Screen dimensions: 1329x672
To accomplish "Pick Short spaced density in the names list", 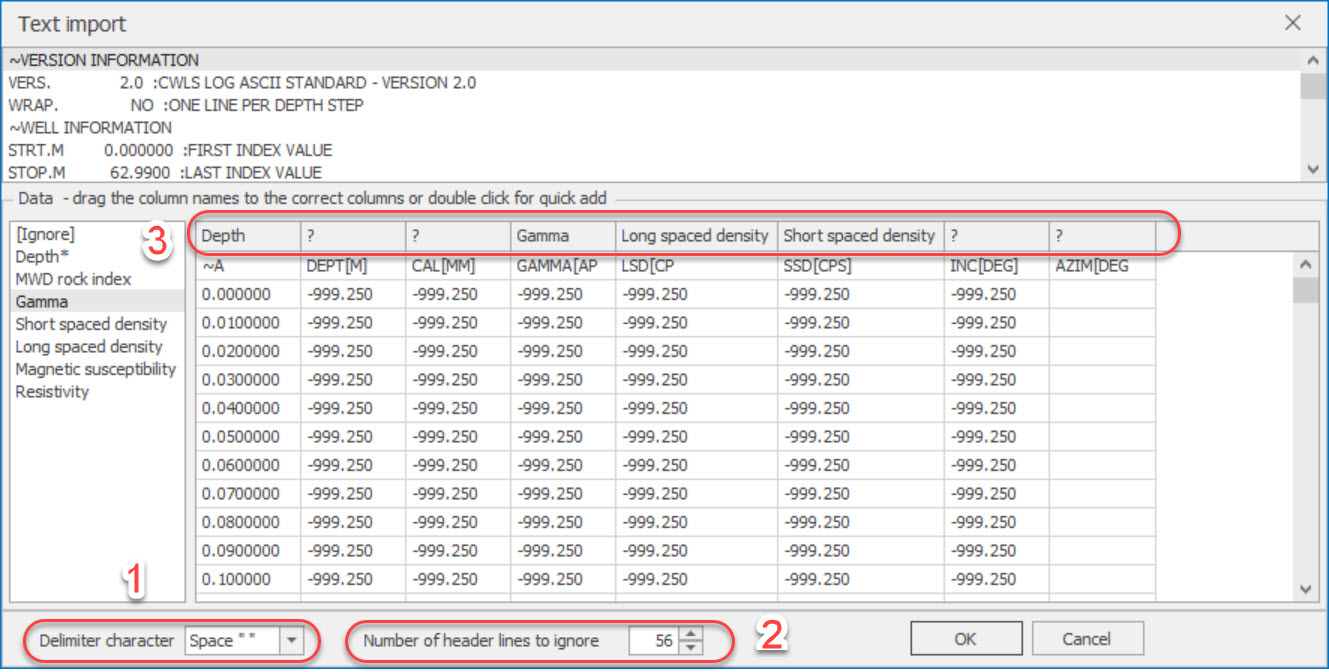I will click(97, 324).
